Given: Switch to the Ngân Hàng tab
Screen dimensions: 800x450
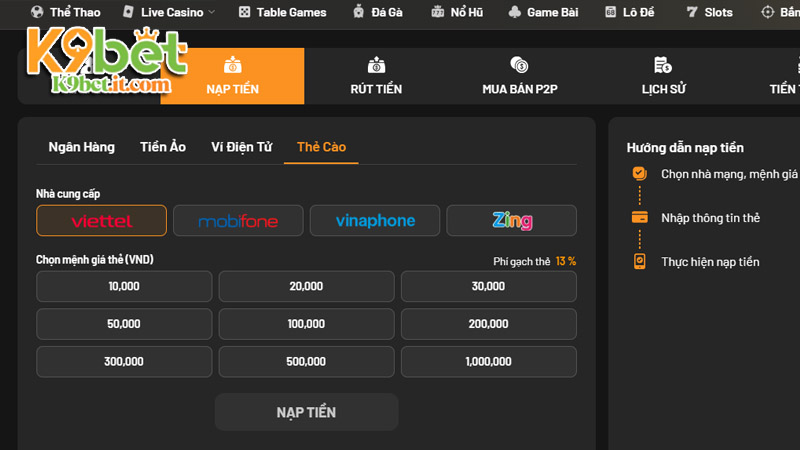Looking at the screenshot, I should point(82,147).
